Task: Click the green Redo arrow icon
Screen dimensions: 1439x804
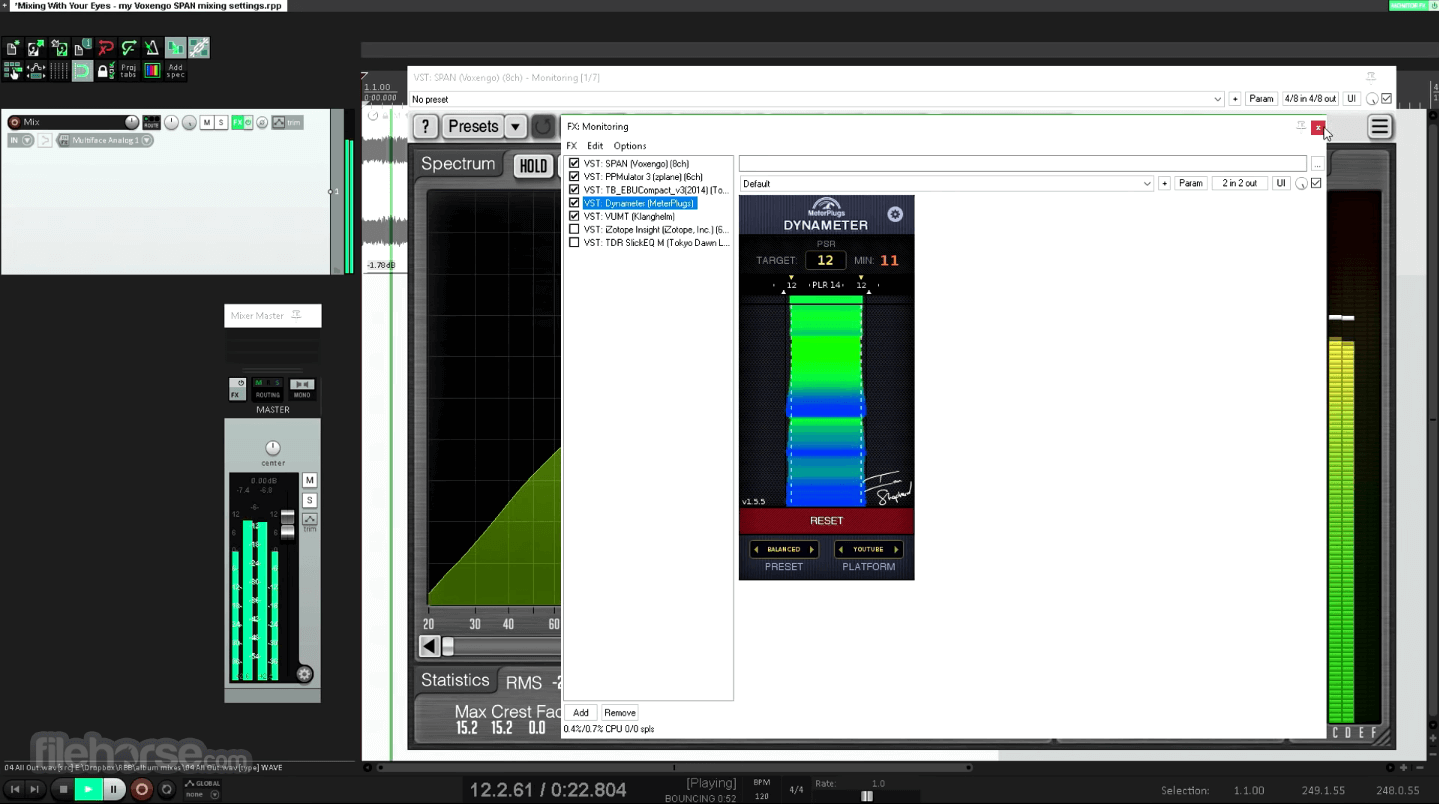Action: tap(129, 48)
